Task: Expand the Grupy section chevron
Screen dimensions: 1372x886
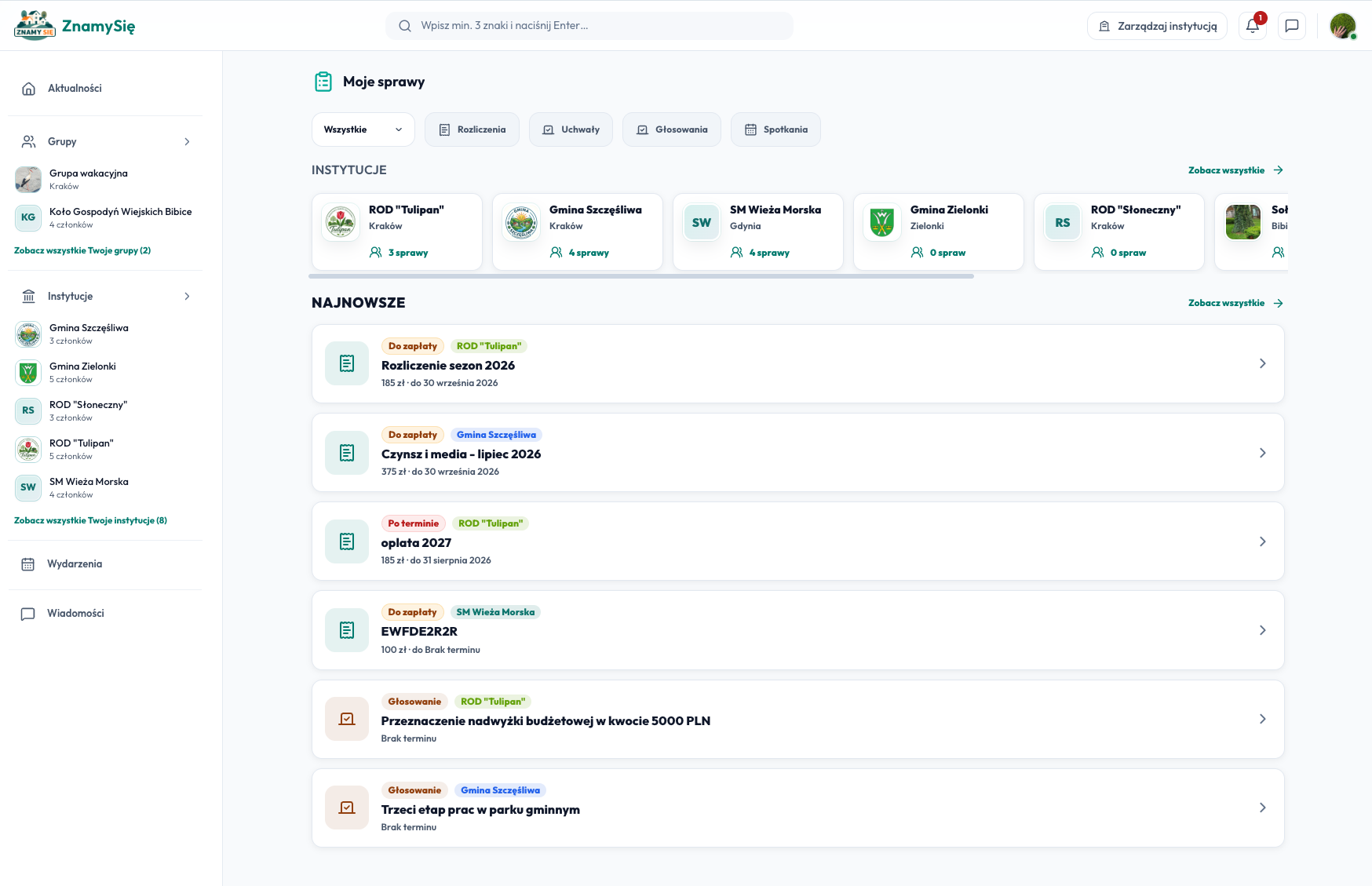Action: pyautogui.click(x=187, y=142)
